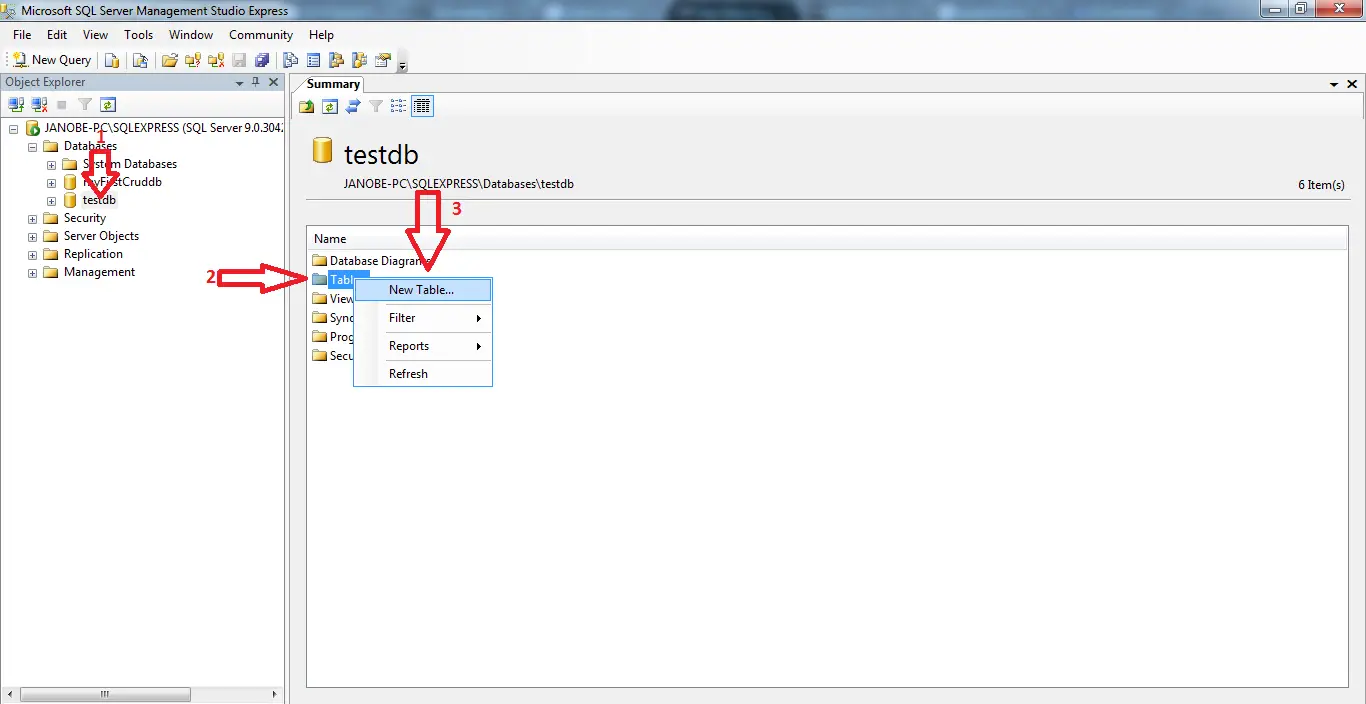Open the File menu
This screenshot has height=704, width=1366.
click(x=22, y=35)
